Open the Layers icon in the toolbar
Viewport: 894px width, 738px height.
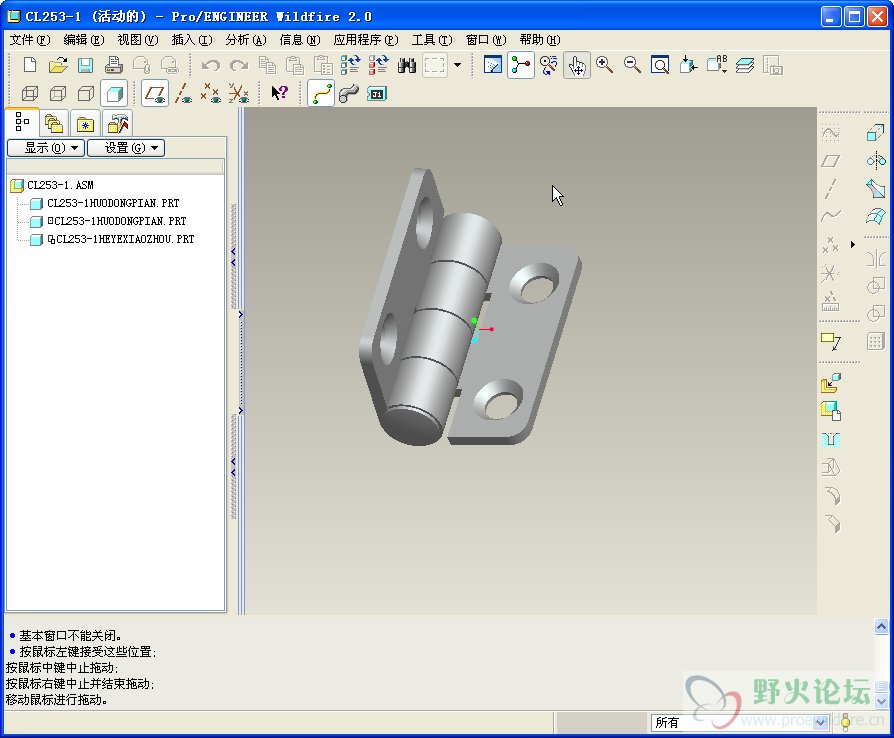point(745,65)
